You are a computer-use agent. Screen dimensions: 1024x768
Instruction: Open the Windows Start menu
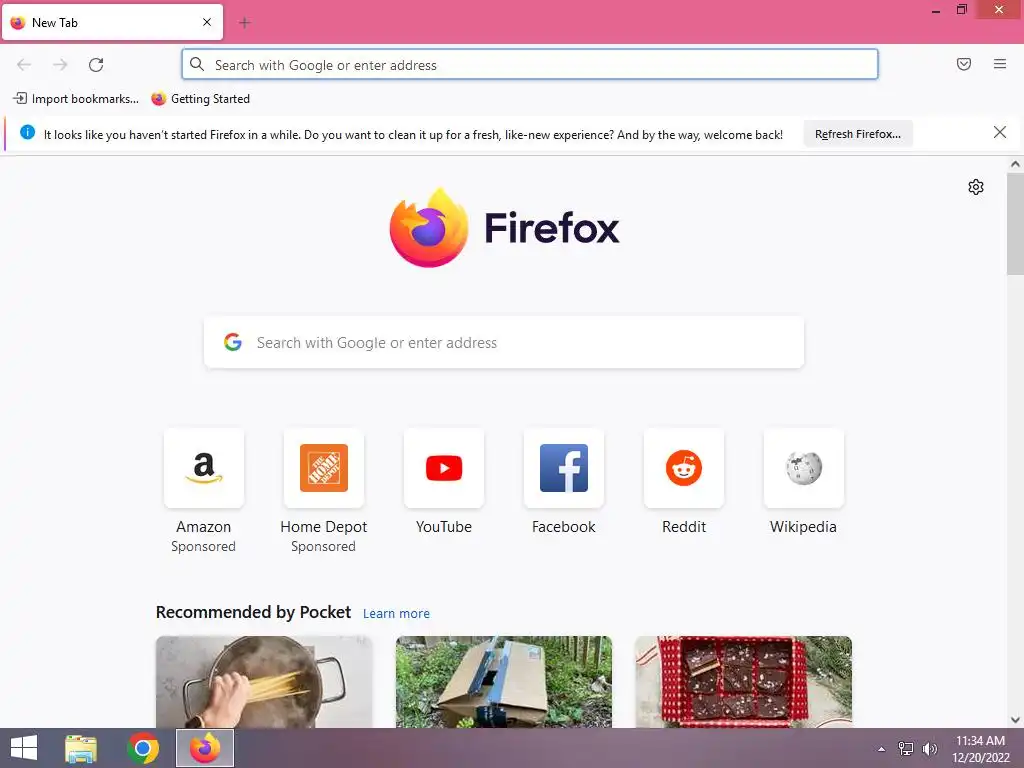click(24, 748)
